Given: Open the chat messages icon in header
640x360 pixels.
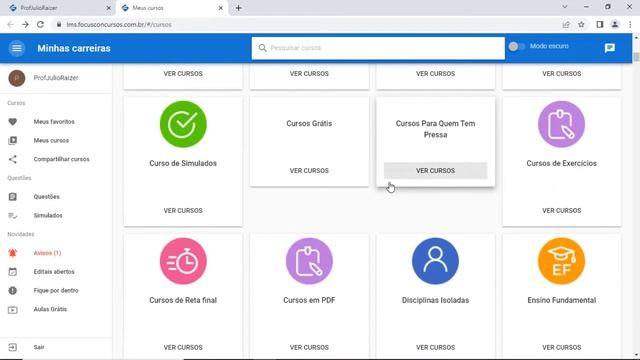Looking at the screenshot, I should coord(610,48).
